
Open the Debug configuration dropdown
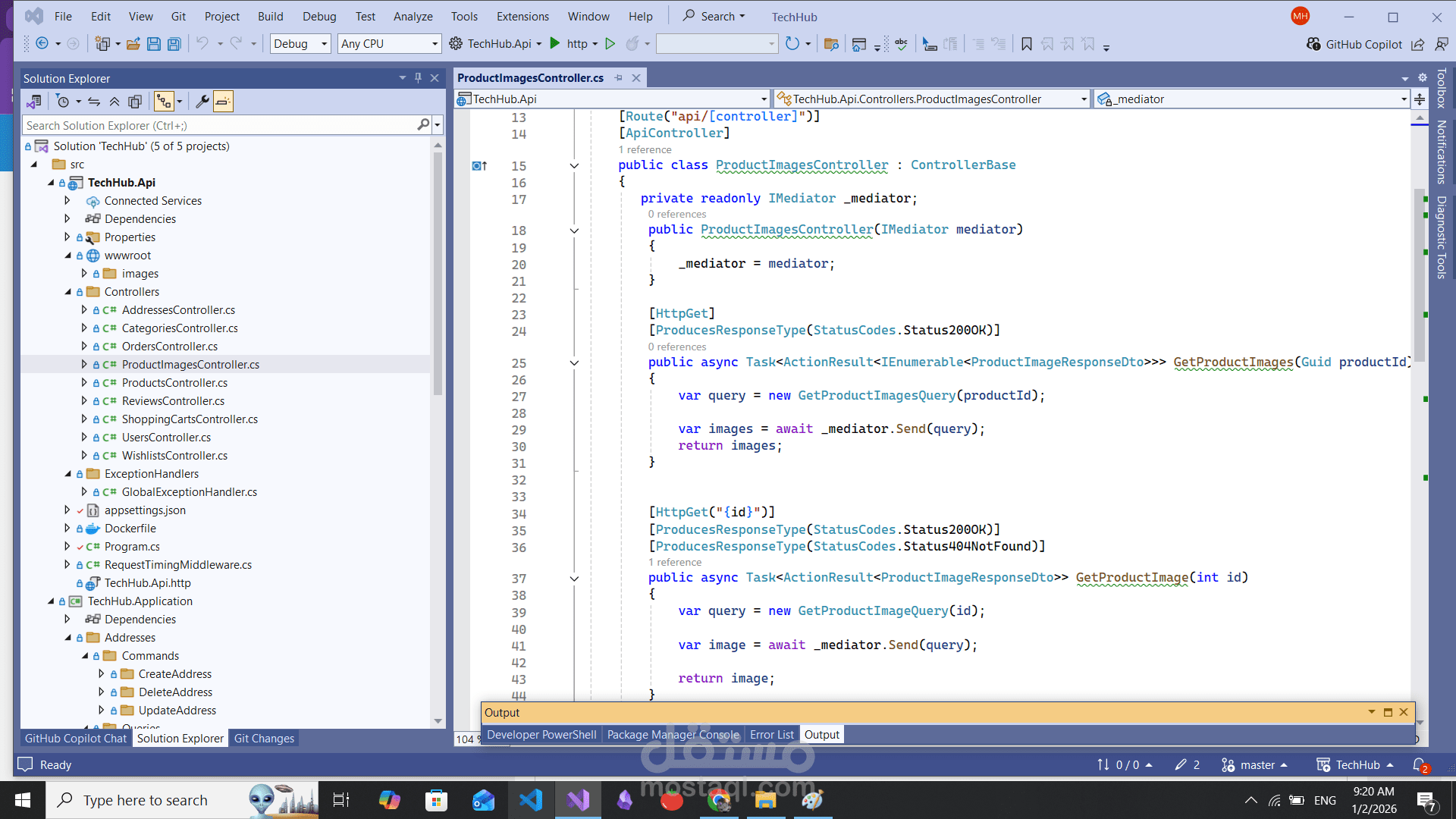(324, 44)
